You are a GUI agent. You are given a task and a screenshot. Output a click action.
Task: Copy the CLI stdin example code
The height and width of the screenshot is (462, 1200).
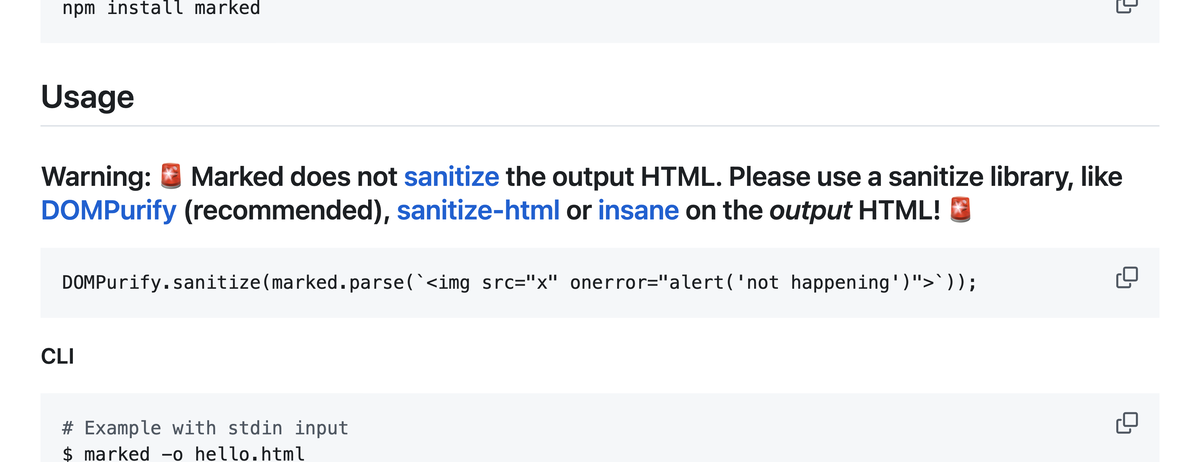[1126, 422]
